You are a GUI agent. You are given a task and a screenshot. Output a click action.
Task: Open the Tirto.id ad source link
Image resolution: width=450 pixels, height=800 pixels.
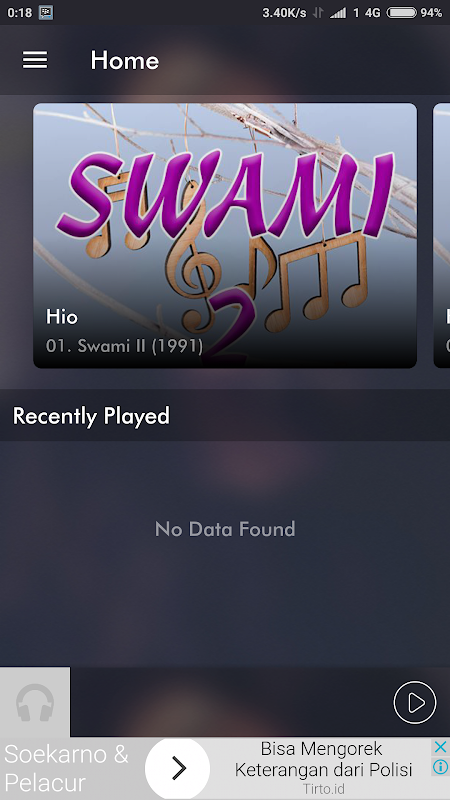(323, 789)
